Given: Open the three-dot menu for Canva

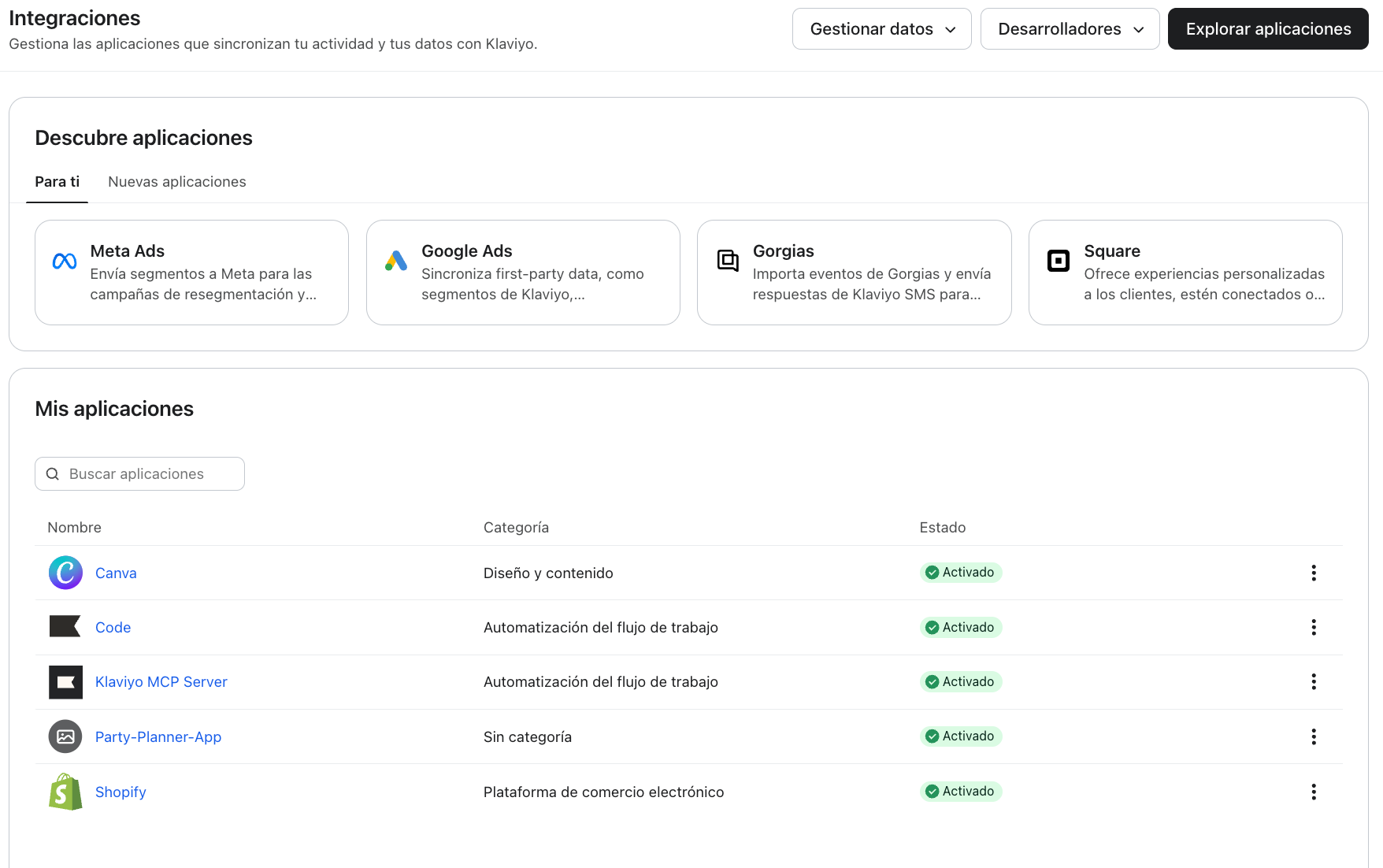Looking at the screenshot, I should coord(1313,573).
